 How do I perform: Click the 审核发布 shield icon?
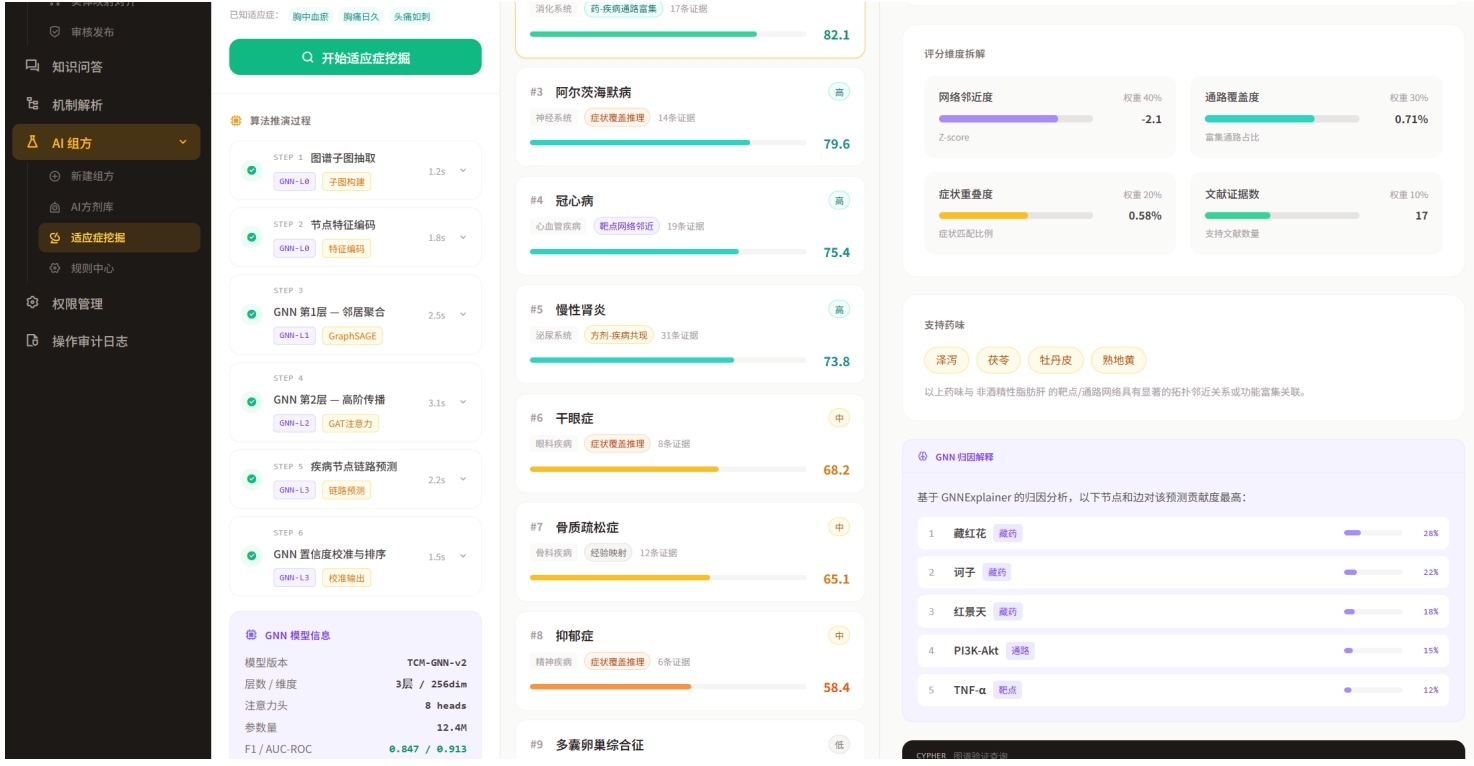point(55,32)
